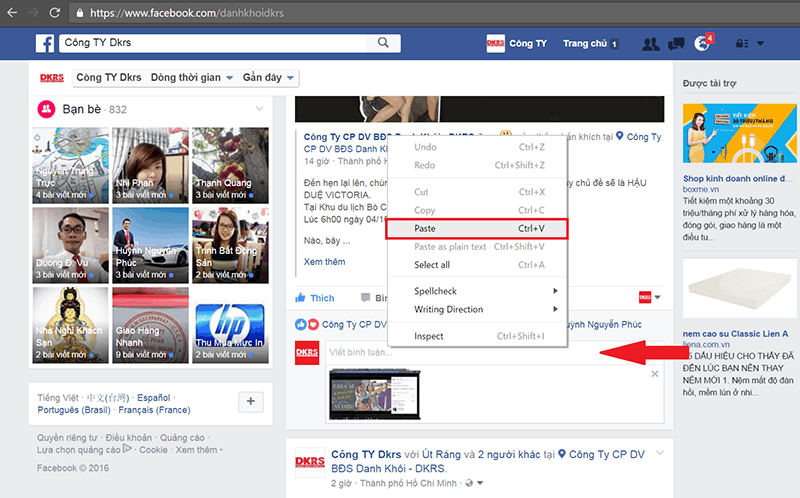Open the sponsored boxme.vn ad image
This screenshot has height=498, width=800.
pos(739,134)
